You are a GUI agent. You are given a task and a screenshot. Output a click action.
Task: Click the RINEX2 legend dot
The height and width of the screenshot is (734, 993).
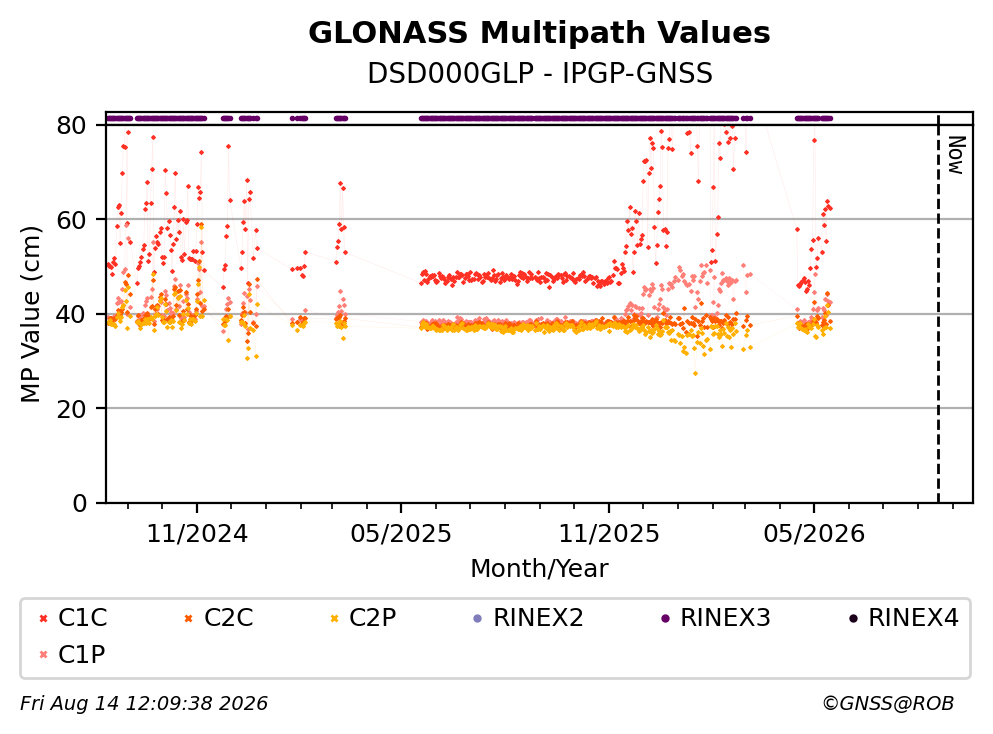(x=478, y=618)
